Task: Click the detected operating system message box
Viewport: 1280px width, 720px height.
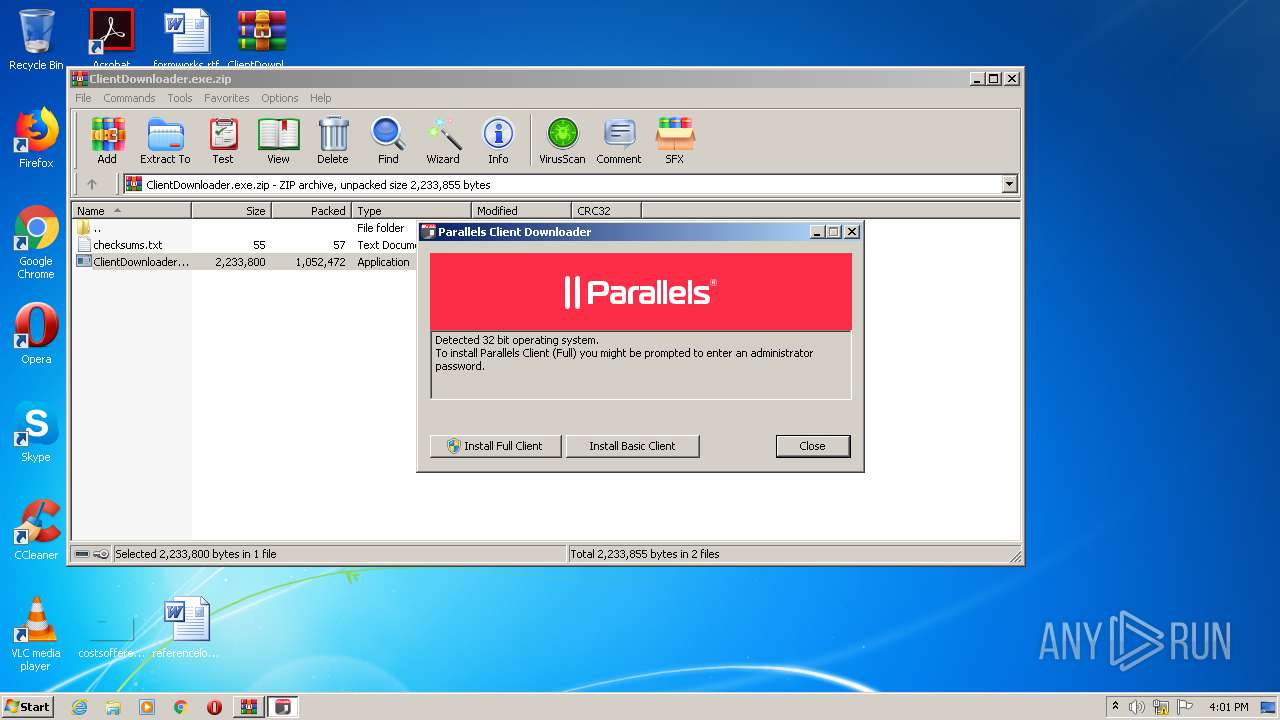Action: pos(641,365)
